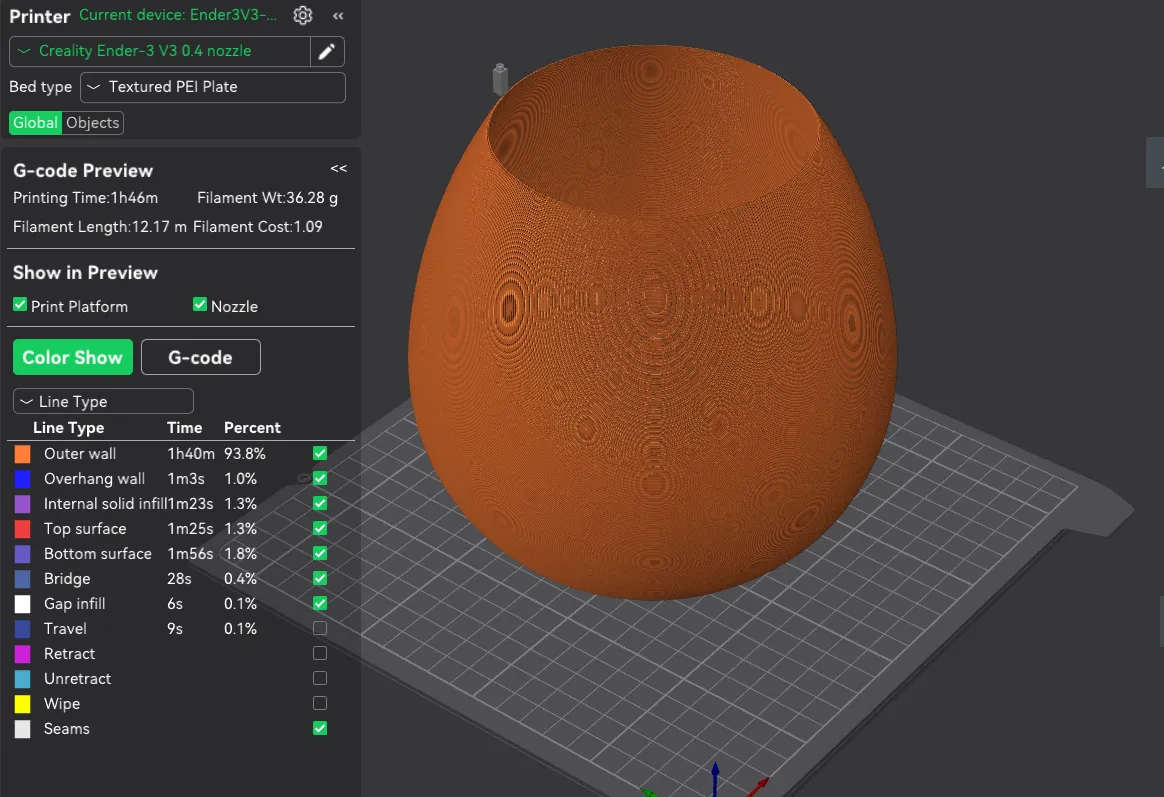Click the Bridge color swatch
This screenshot has width=1164, height=797.
23,579
